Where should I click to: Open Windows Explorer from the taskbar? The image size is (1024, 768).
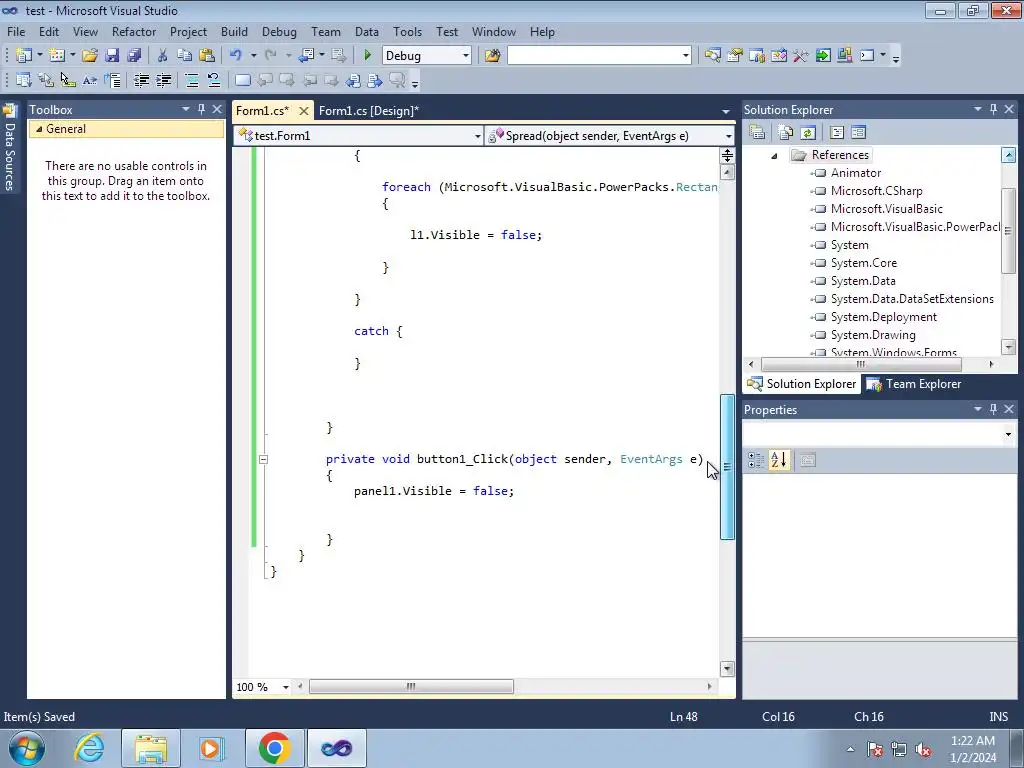pyautogui.click(x=151, y=748)
